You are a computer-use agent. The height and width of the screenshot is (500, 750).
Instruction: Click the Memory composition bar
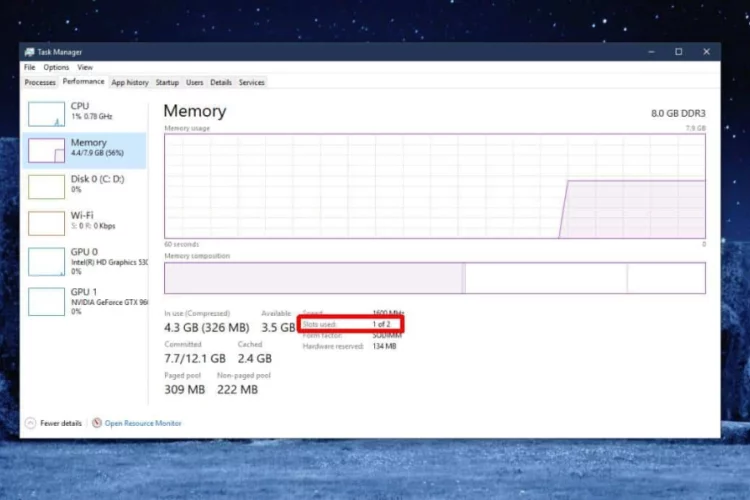coord(435,278)
